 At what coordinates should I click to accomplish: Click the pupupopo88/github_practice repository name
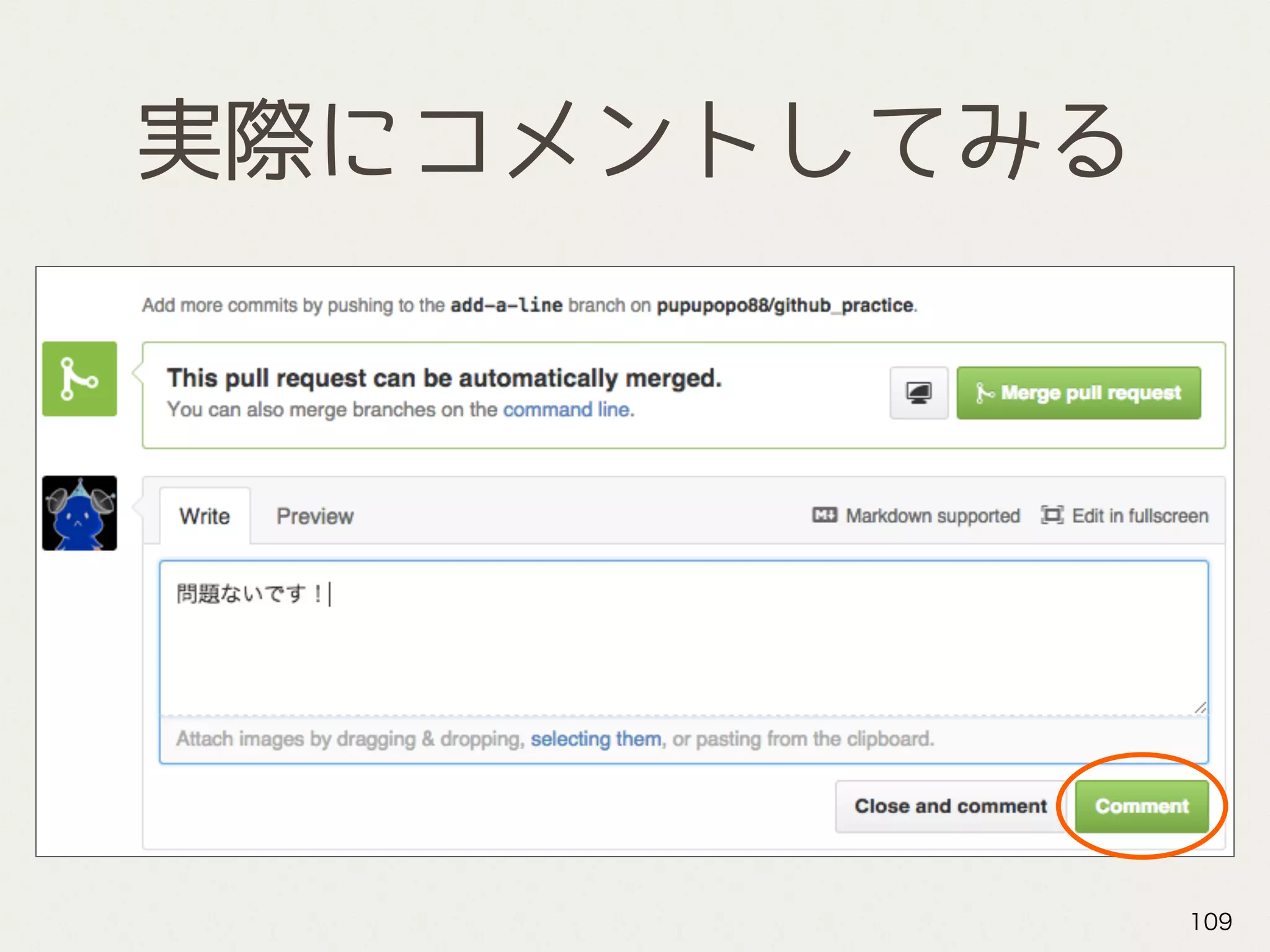coord(784,305)
